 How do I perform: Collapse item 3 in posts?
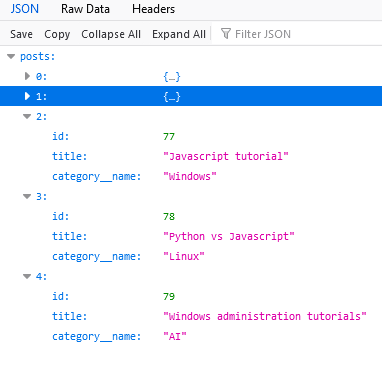click(27, 196)
